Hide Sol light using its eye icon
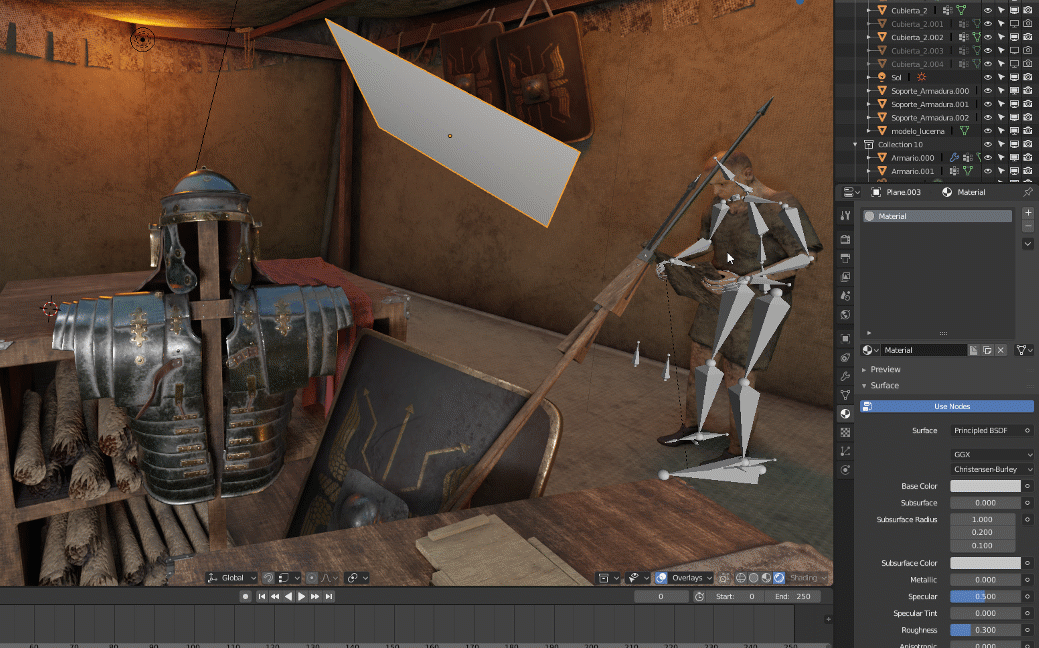The height and width of the screenshot is (648, 1039). 987,77
